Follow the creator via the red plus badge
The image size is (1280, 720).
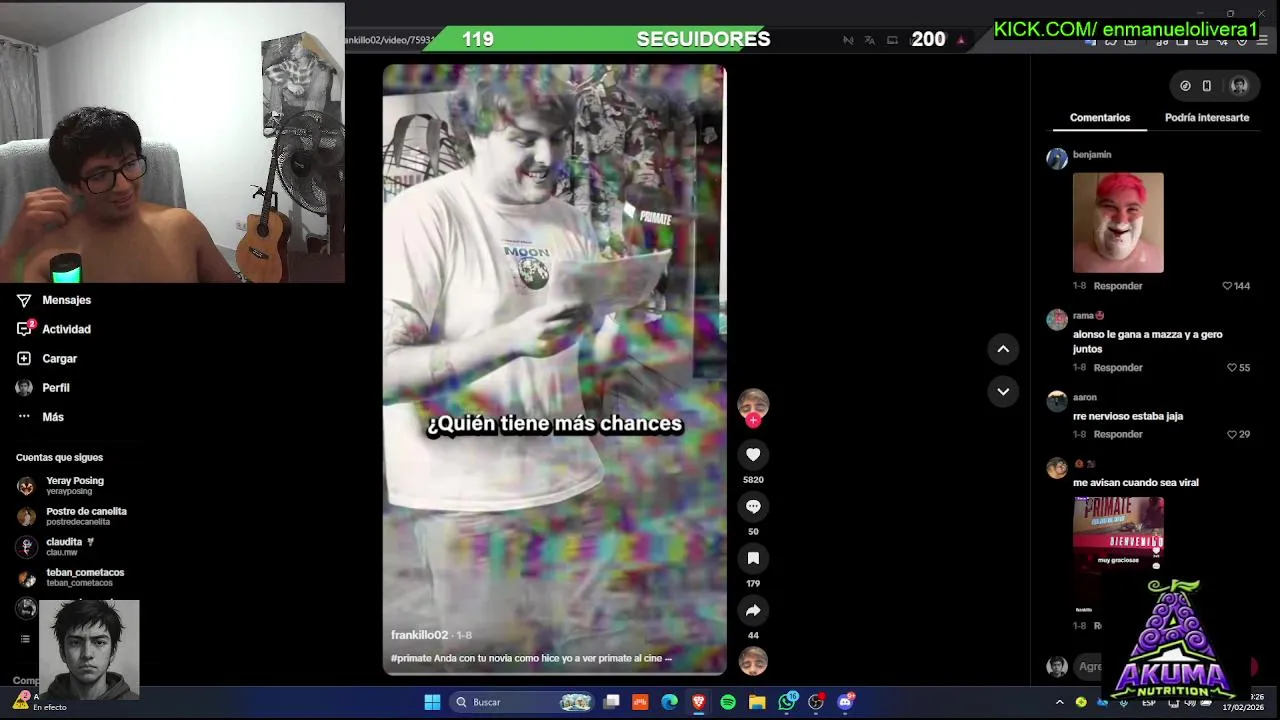pos(753,421)
